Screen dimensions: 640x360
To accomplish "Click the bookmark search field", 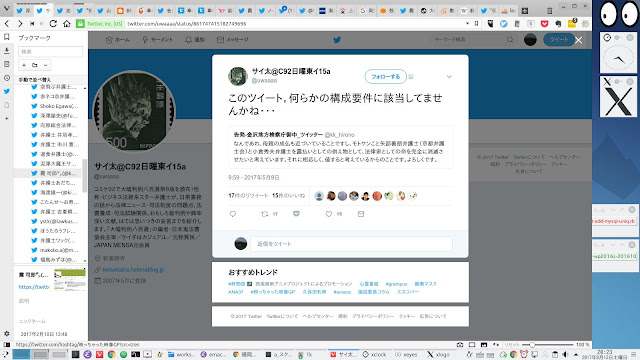I will (50, 52).
